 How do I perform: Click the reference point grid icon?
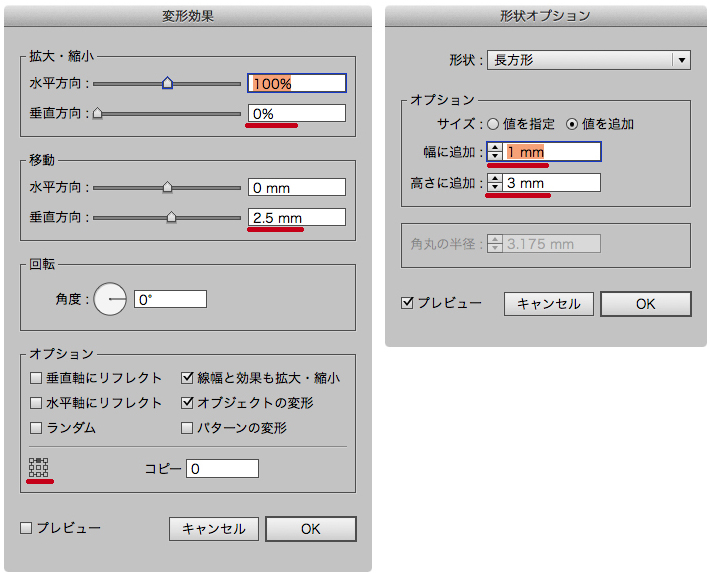[x=38, y=467]
